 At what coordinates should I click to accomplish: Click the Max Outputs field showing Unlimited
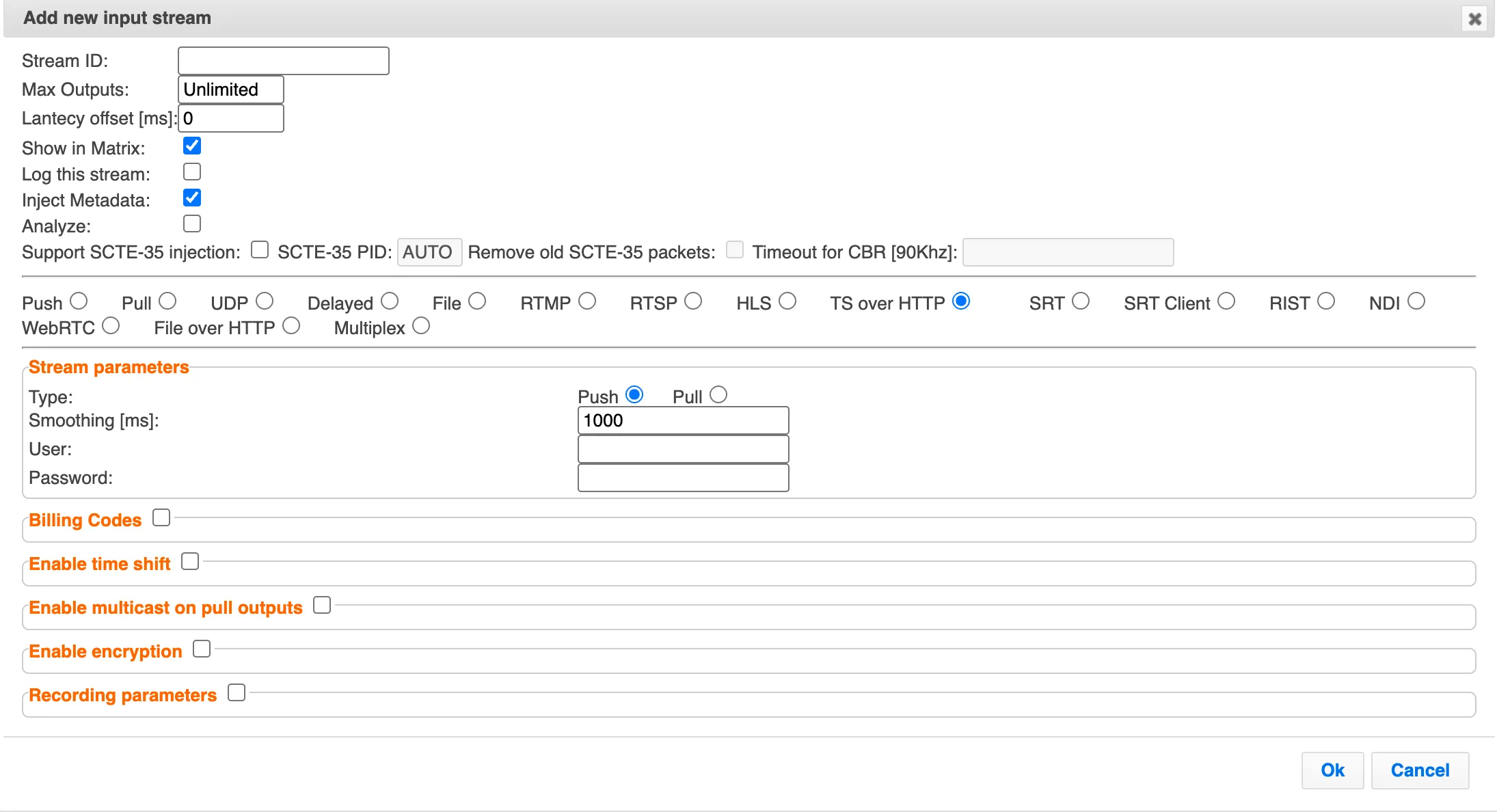231,90
